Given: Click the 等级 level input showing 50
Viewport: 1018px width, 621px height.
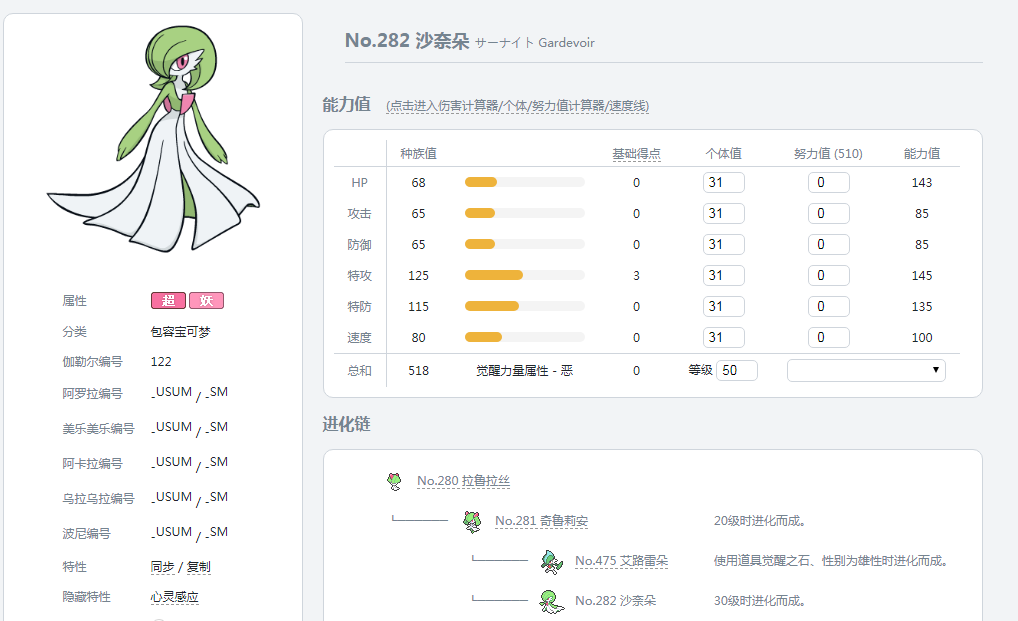Looking at the screenshot, I should pyautogui.click(x=736, y=371).
